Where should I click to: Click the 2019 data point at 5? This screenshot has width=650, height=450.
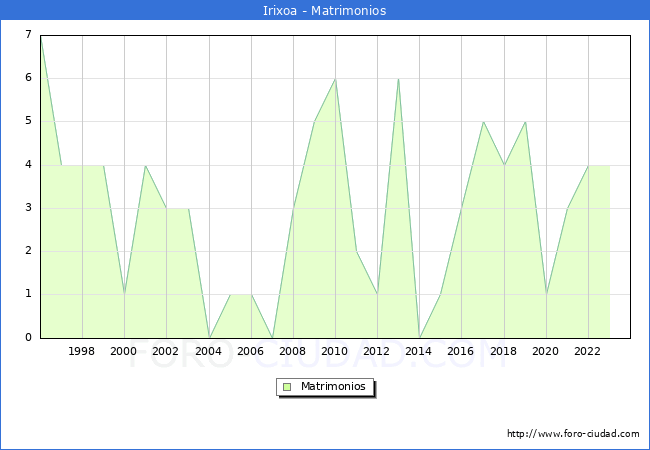click(526, 122)
